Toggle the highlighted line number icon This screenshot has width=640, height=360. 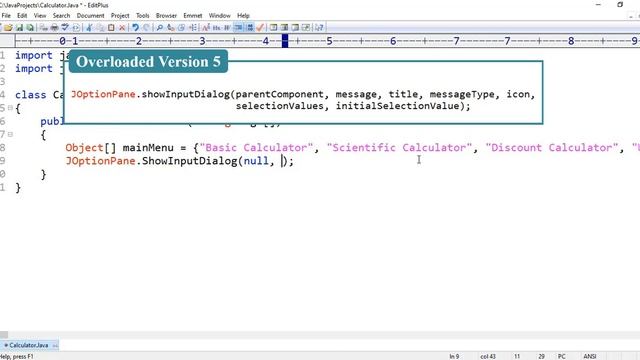[238, 28]
